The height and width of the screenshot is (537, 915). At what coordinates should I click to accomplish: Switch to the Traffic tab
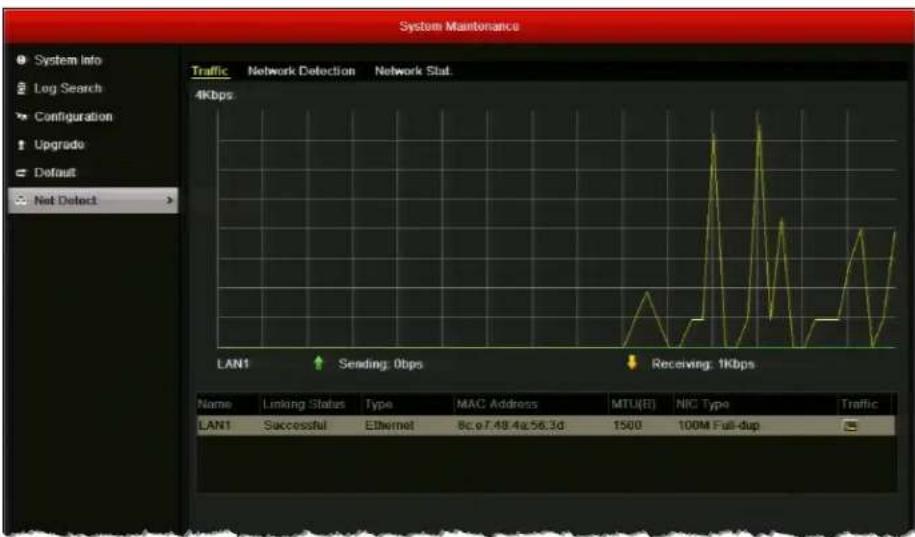209,71
